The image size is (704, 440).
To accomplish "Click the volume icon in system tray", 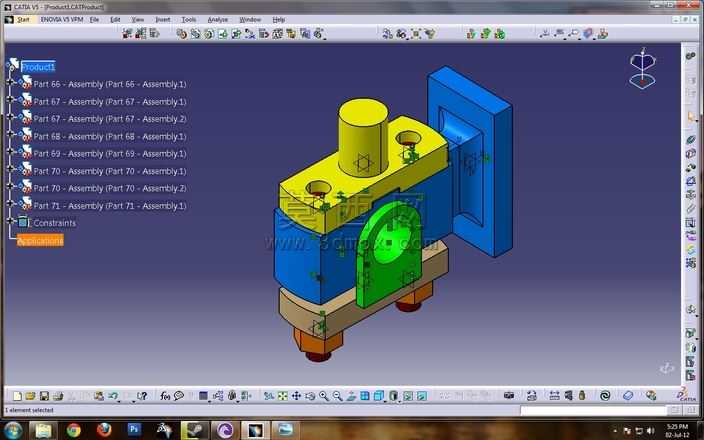I will 651,431.
